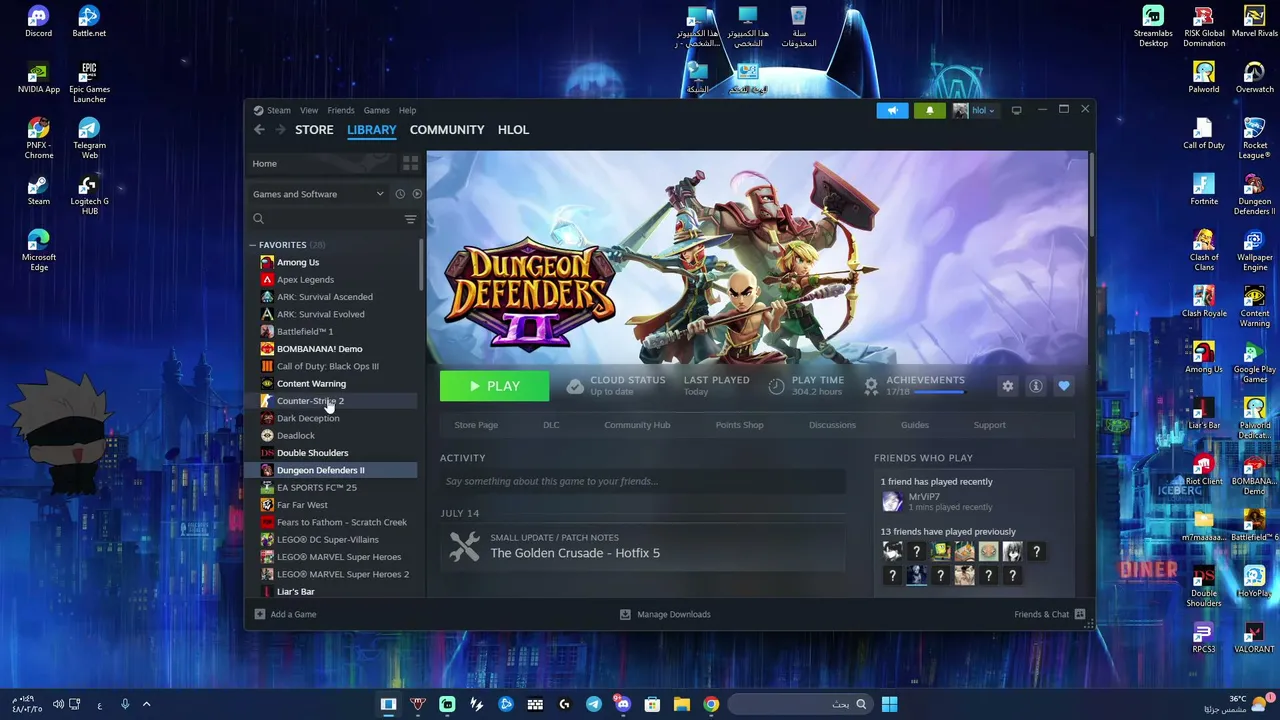Viewport: 1280px width, 720px height.
Task: Select the RPCS3 desktop icon
Action: [x=1204, y=639]
